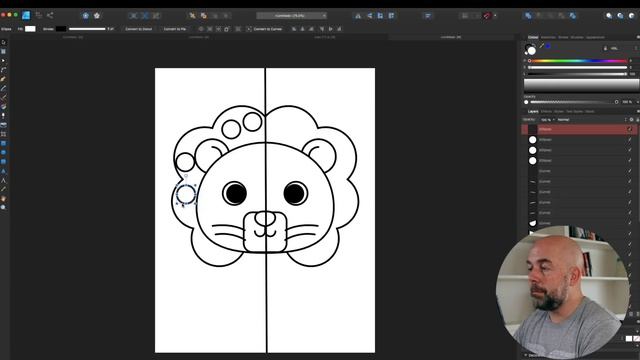Select the Artboard tool
The height and width of the screenshot is (360, 640).
[x=4, y=51]
